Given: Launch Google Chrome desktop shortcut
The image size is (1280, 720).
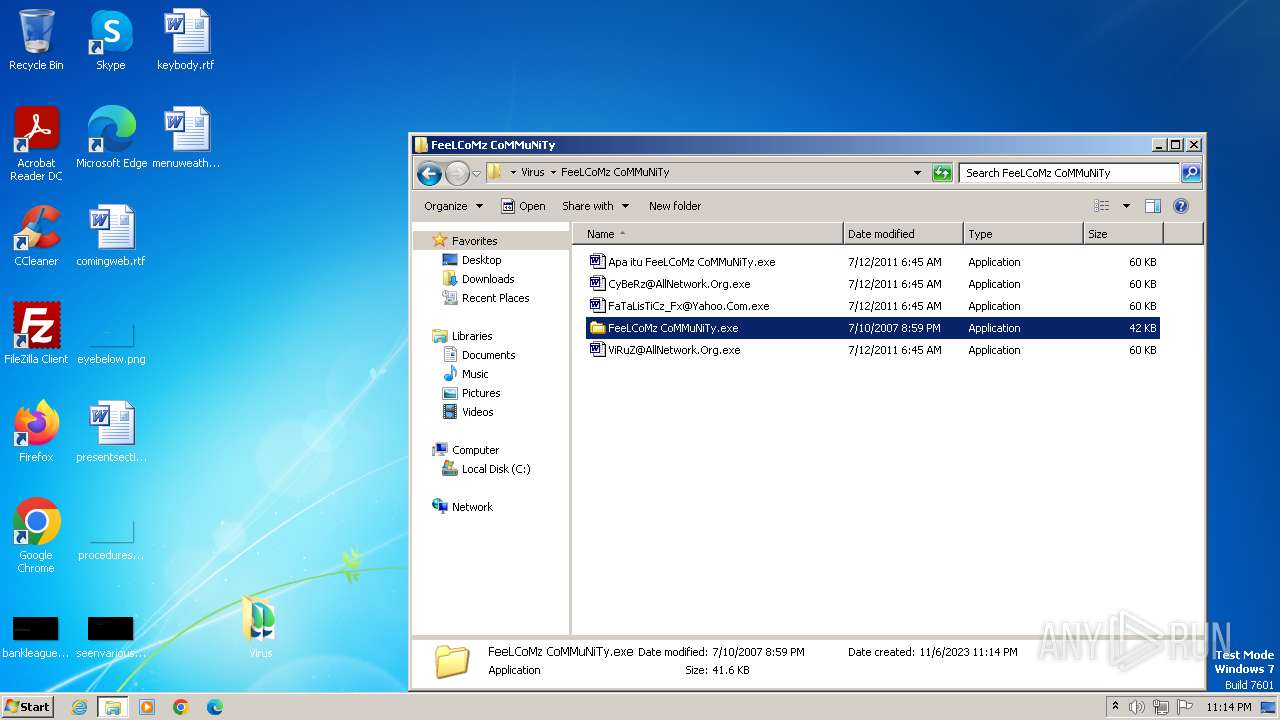Looking at the screenshot, I should [x=36, y=536].
